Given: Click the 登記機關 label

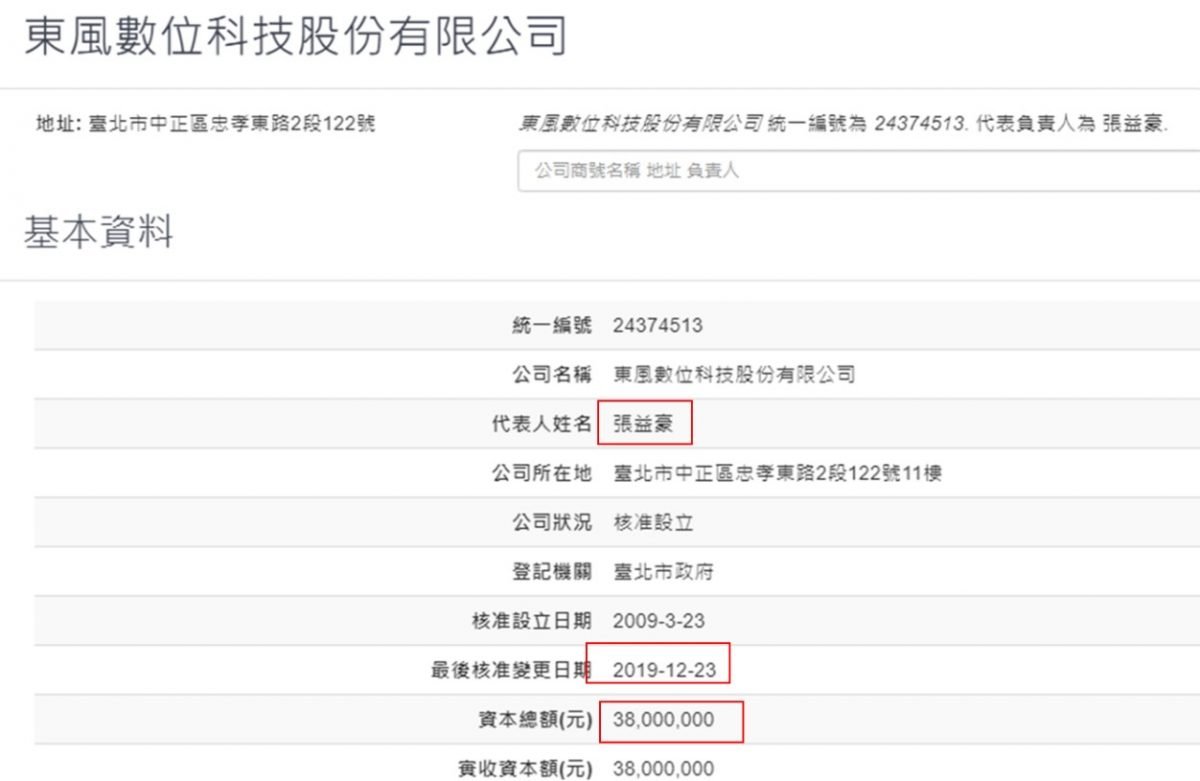Looking at the screenshot, I should [551, 572].
